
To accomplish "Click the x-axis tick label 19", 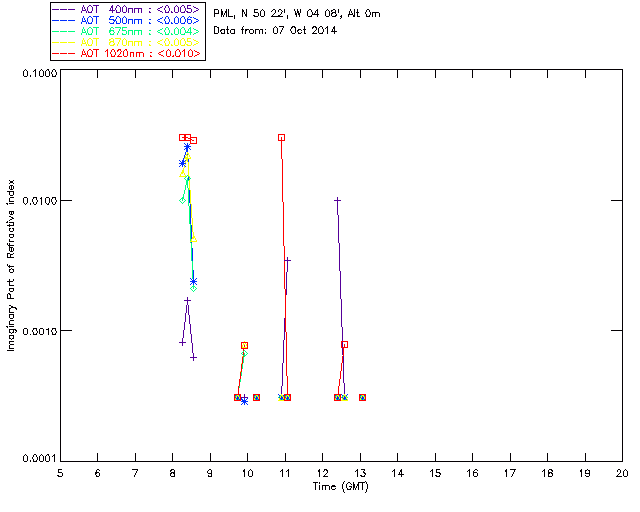I will pyautogui.click(x=585, y=473).
